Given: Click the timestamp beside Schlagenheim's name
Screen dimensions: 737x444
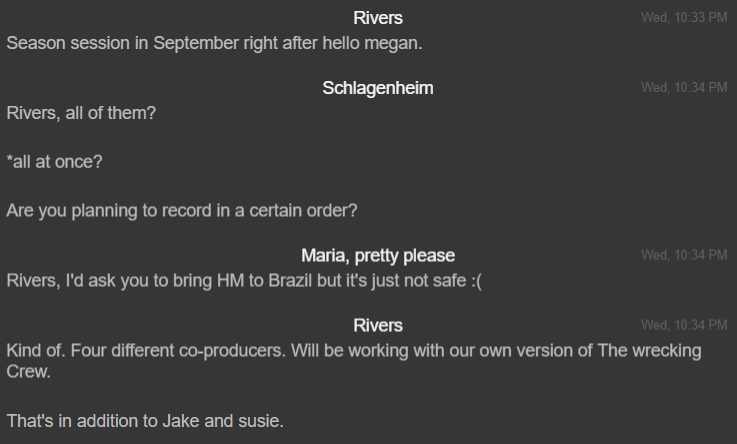Looking at the screenshot, I should pos(684,88).
